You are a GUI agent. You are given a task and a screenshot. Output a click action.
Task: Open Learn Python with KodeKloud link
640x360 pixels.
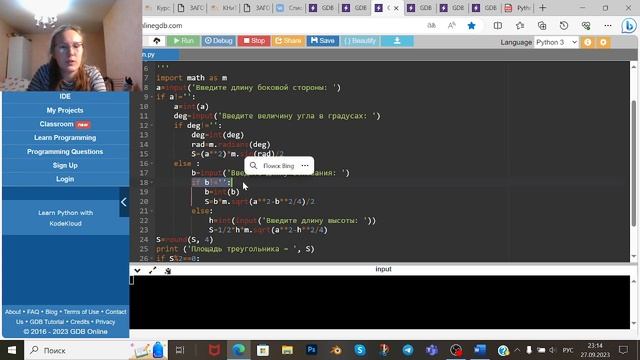point(65,218)
